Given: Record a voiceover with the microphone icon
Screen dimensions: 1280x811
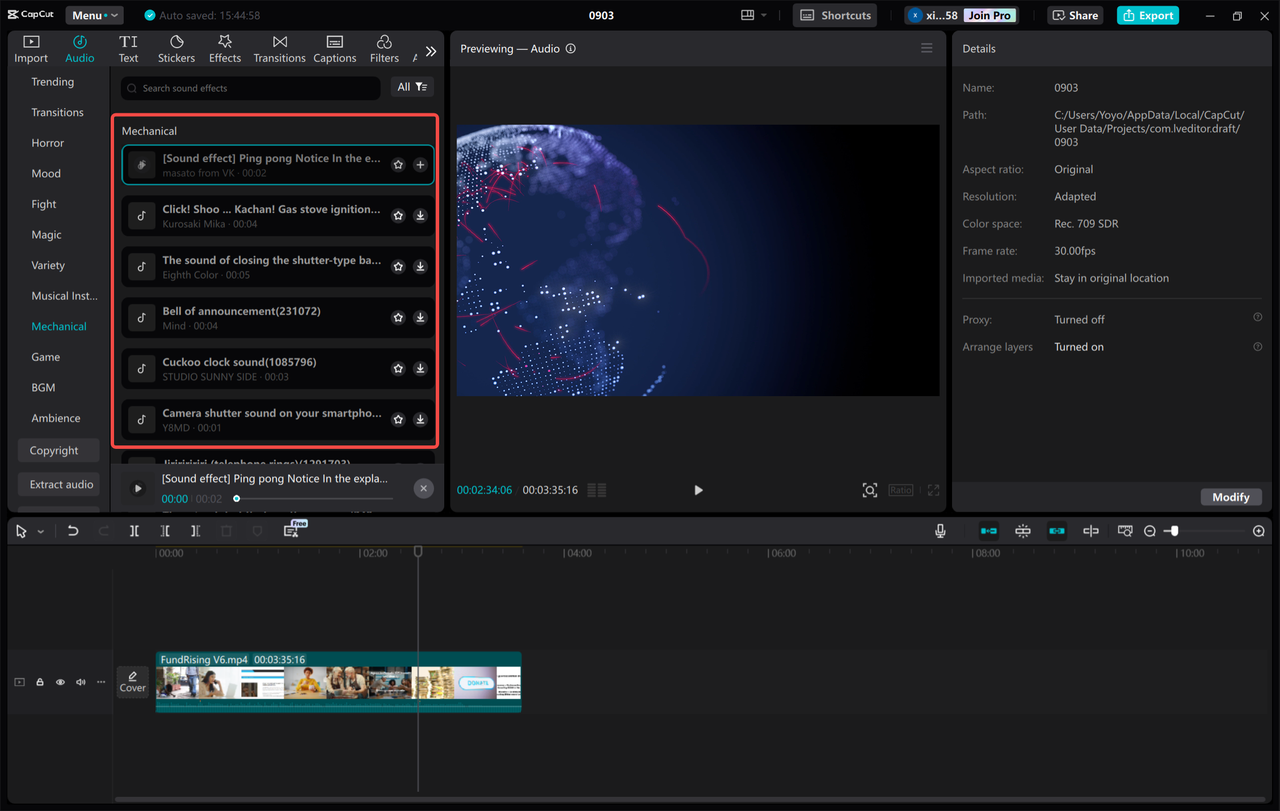Looking at the screenshot, I should coord(940,530).
